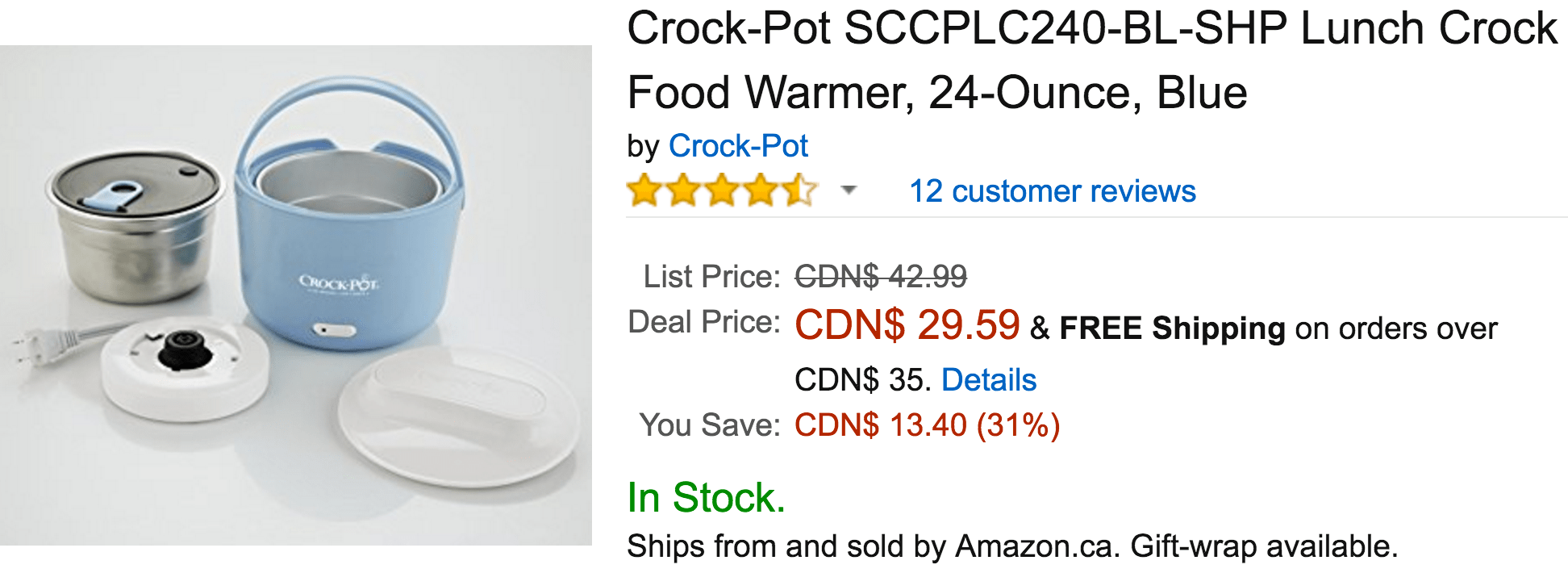Expand the star rating breakdown arrow
Image resolution: width=1568 pixels, height=573 pixels.
click(848, 190)
